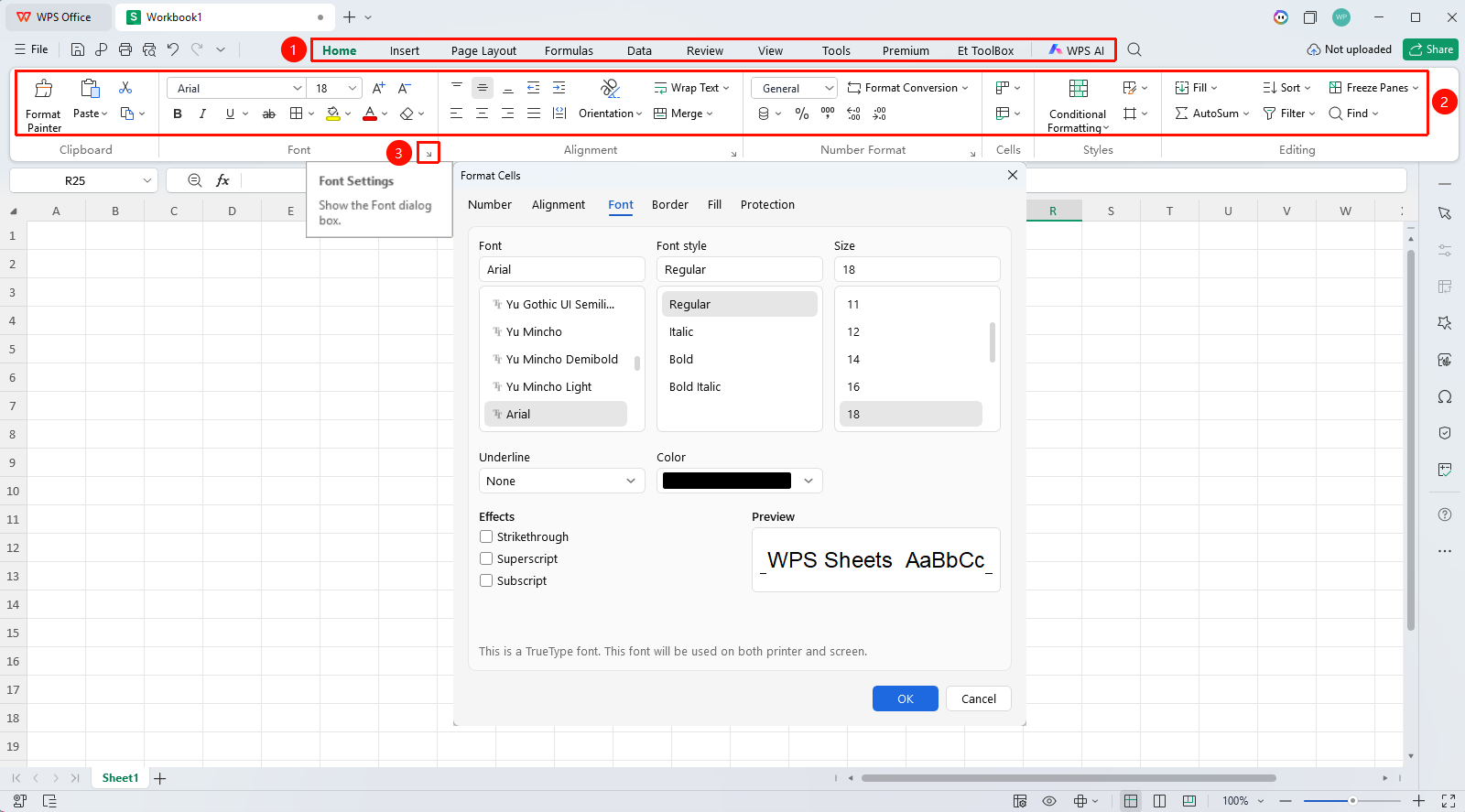1465x812 pixels.
Task: Switch to Normal view in the status bar
Action: pos(1131,801)
